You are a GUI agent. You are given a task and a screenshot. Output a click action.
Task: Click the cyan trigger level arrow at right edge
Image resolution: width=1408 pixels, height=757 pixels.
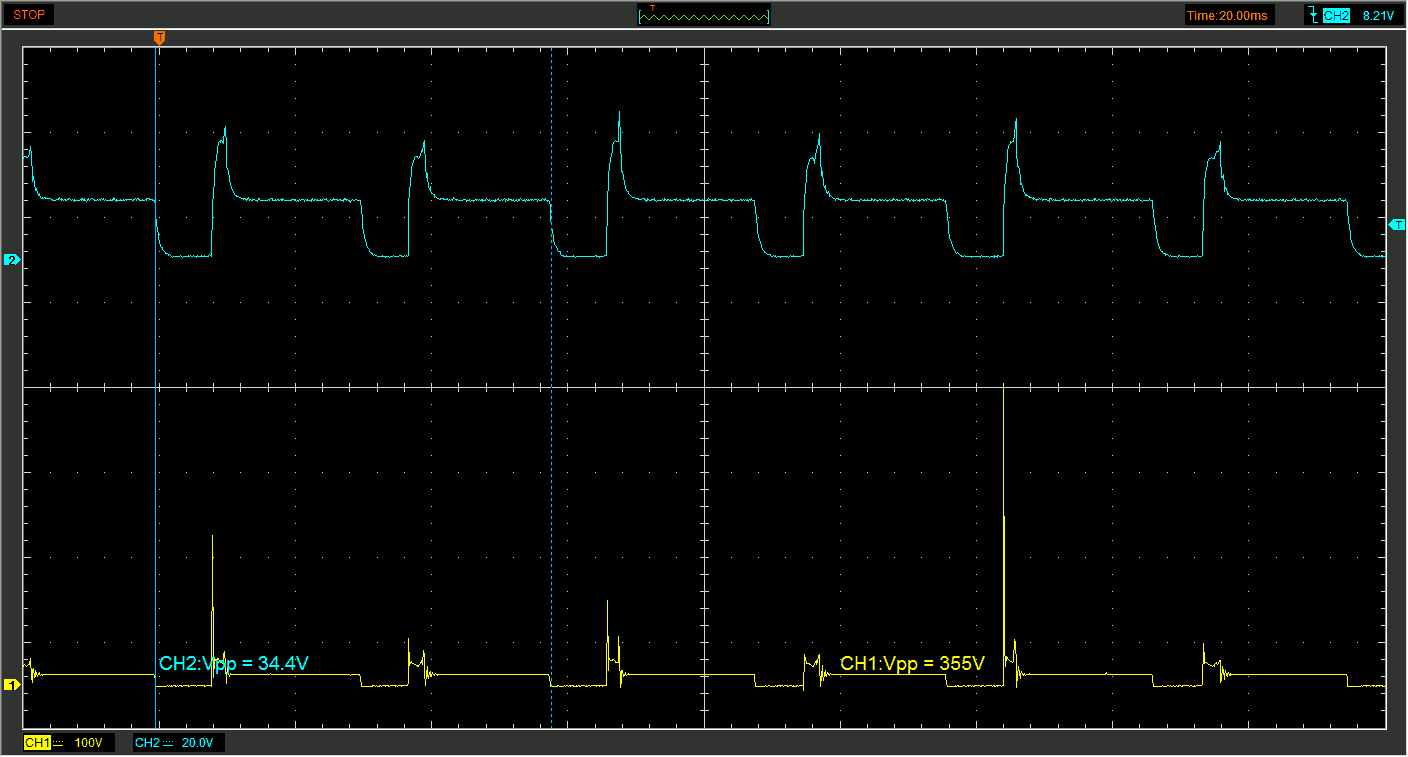pyautogui.click(x=1397, y=225)
